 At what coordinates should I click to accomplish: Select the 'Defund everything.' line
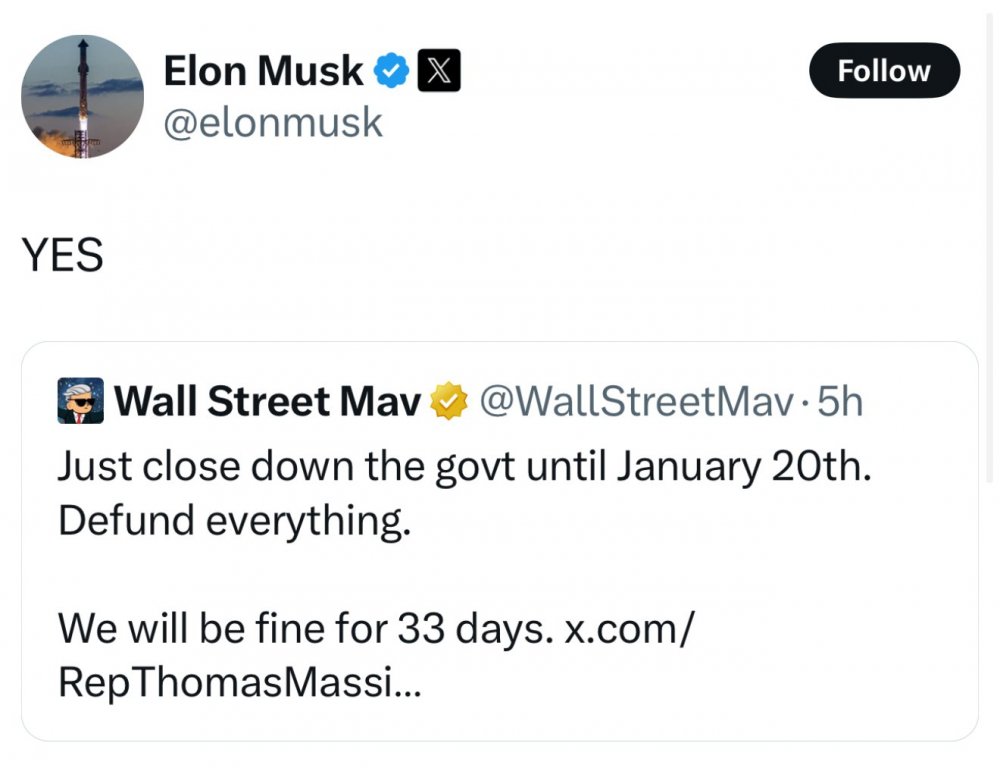234,521
